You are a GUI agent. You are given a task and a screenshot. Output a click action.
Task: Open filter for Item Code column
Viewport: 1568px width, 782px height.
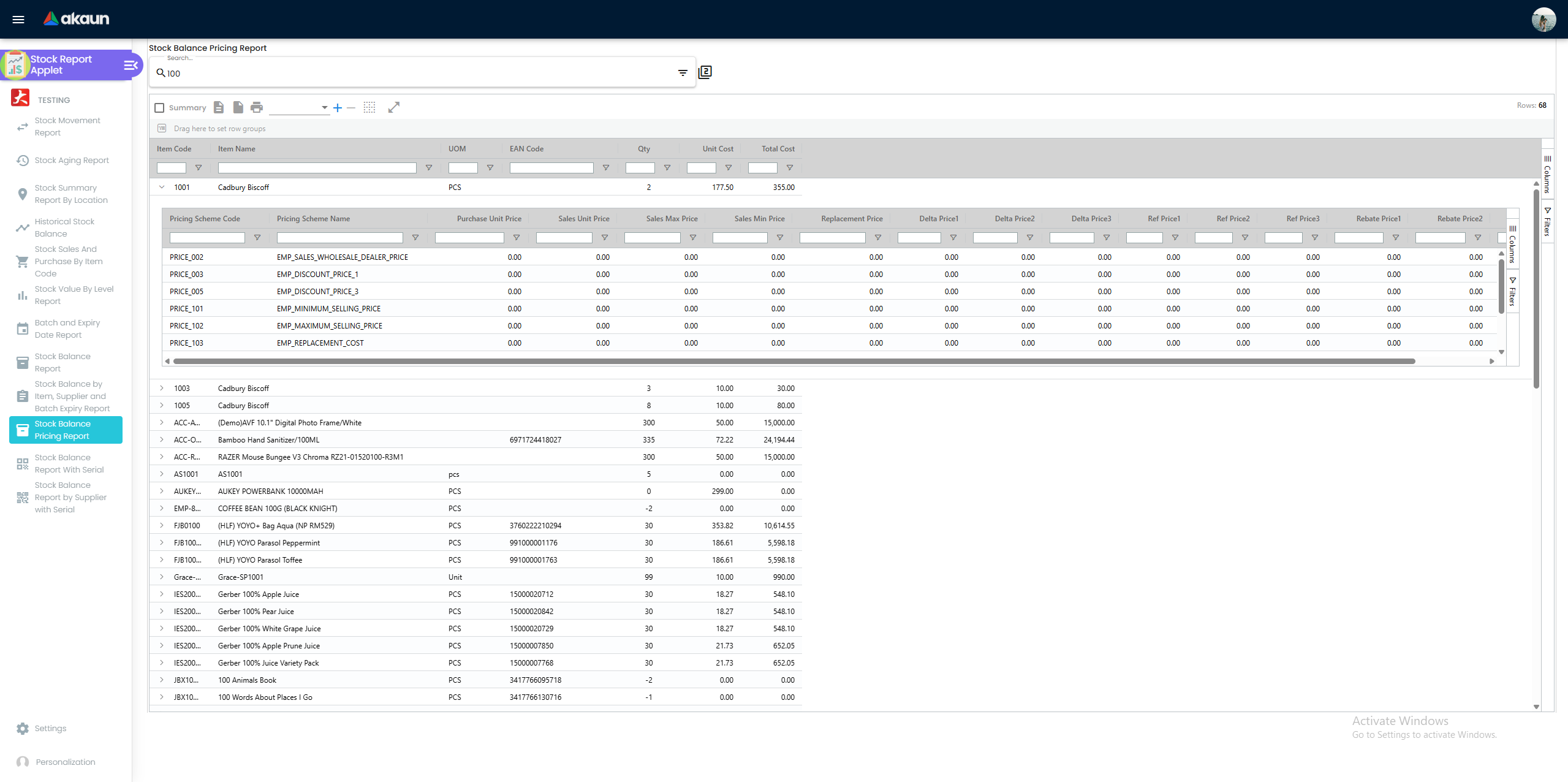click(199, 168)
